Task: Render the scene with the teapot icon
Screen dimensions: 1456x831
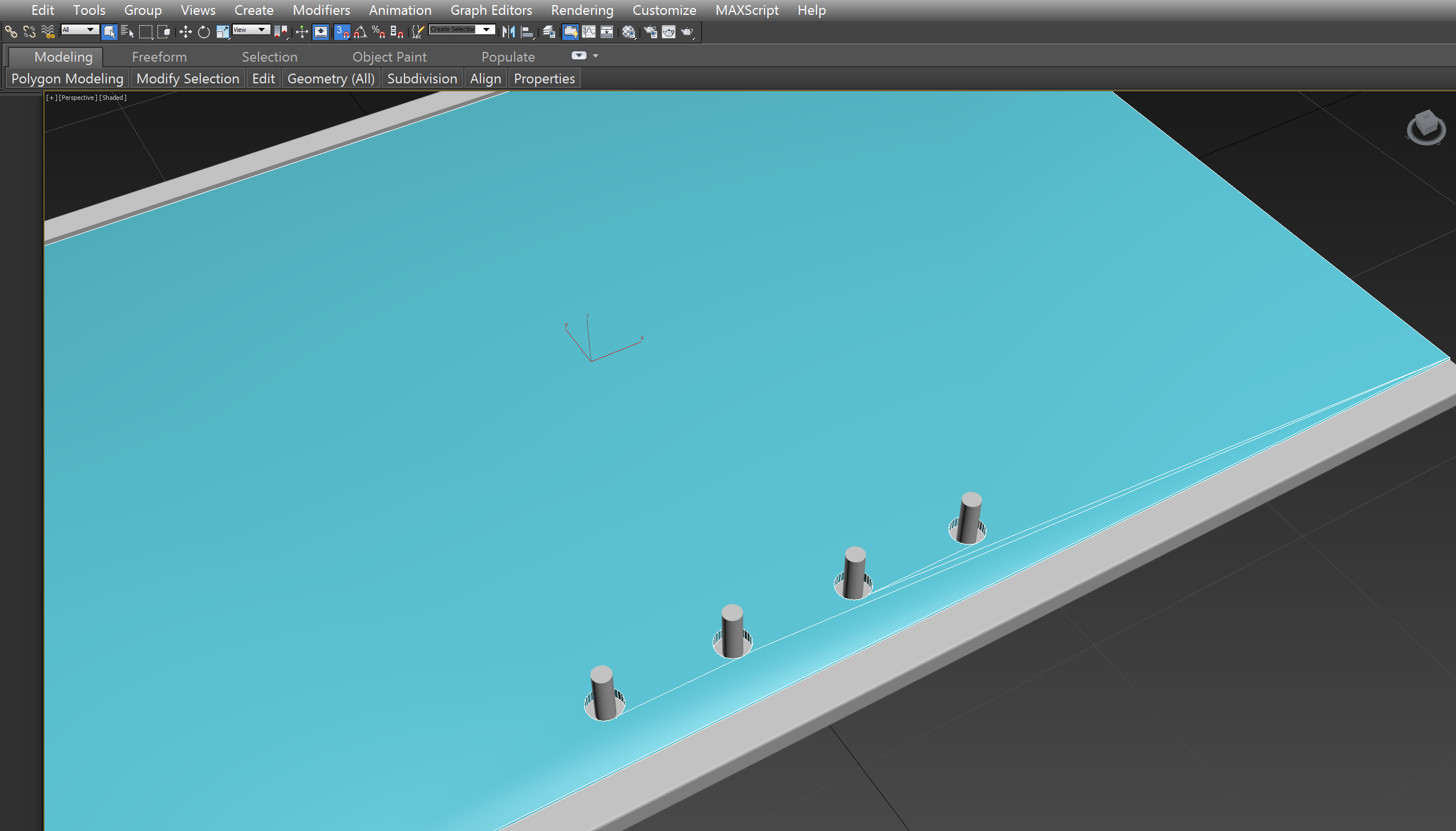Action: [x=687, y=33]
